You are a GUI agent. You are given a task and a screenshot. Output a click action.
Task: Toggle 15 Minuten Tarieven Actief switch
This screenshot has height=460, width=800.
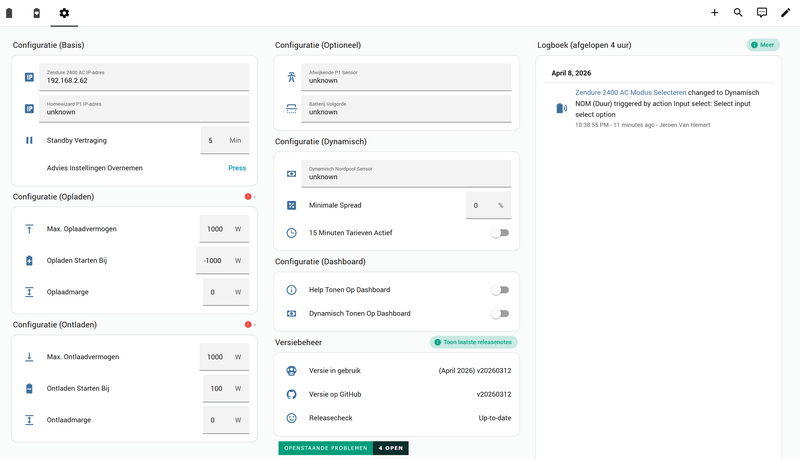pyautogui.click(x=500, y=233)
